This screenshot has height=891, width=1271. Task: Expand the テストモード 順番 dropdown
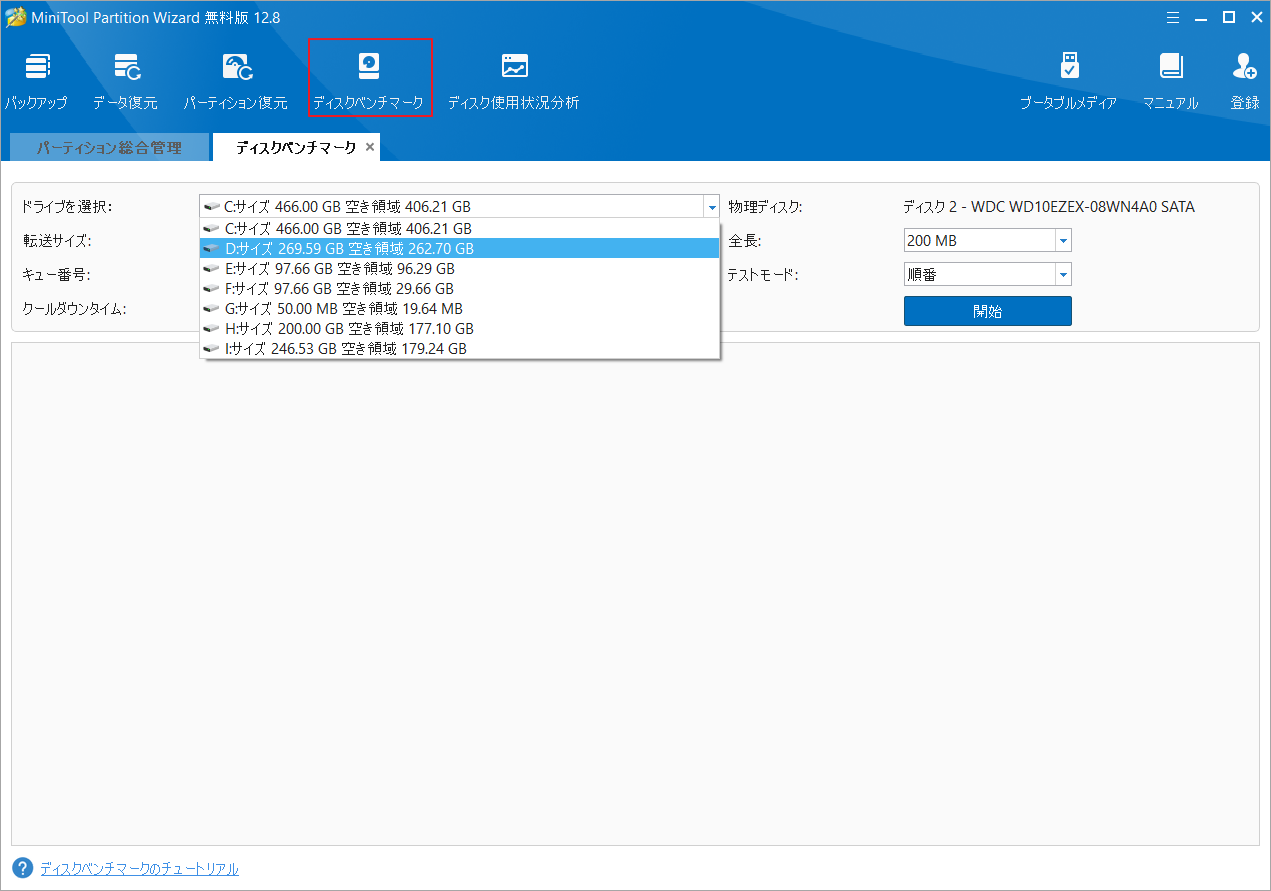point(1063,275)
